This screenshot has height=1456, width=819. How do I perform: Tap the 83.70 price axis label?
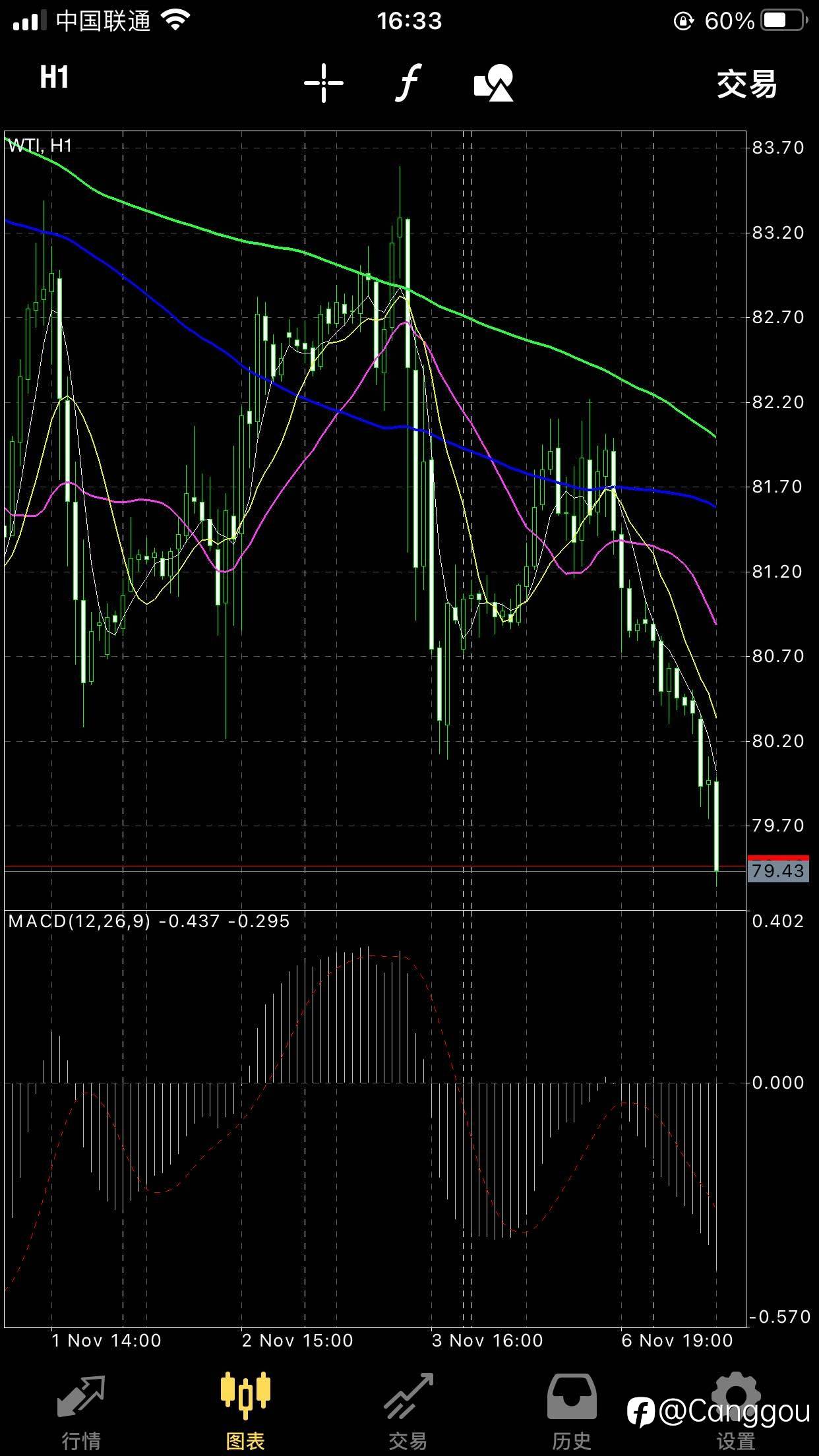coord(778,148)
